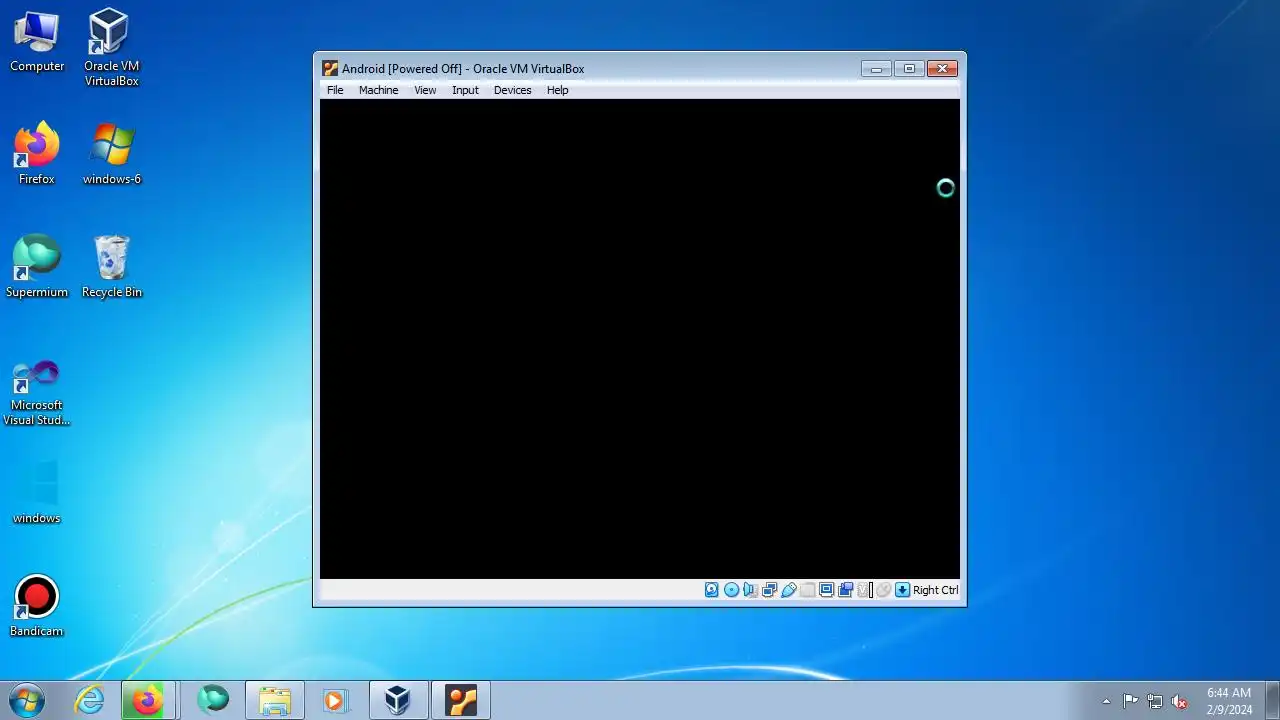
Task: Click the shared folders status icon
Action: coord(807,590)
